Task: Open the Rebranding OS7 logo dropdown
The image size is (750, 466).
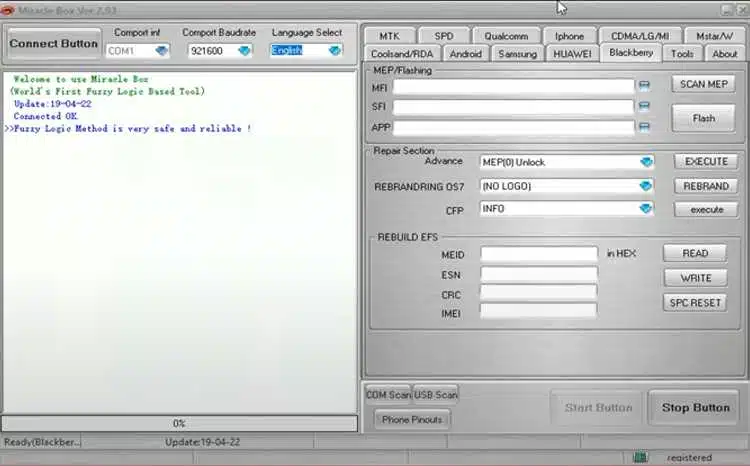Action: coord(646,186)
